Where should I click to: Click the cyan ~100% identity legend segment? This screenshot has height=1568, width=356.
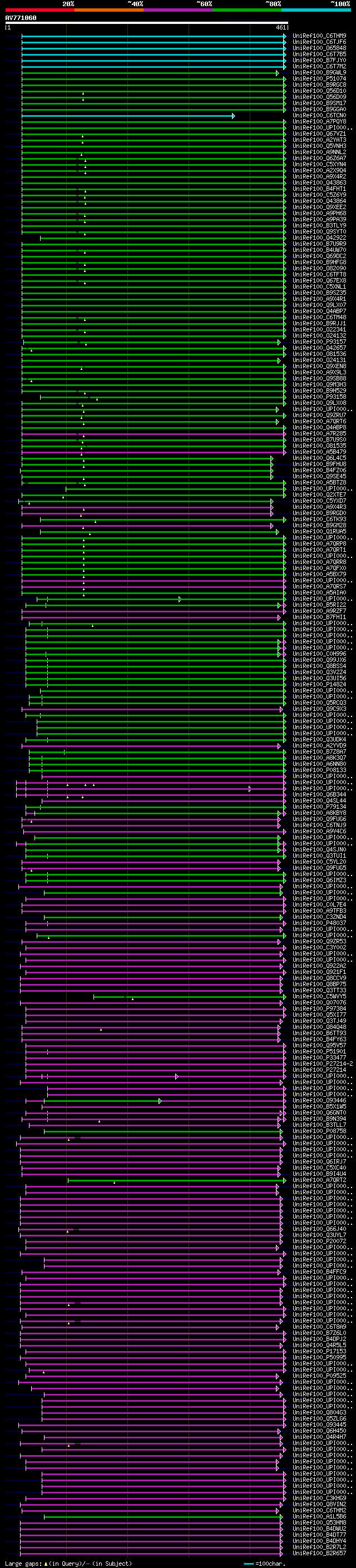[x=316, y=10]
